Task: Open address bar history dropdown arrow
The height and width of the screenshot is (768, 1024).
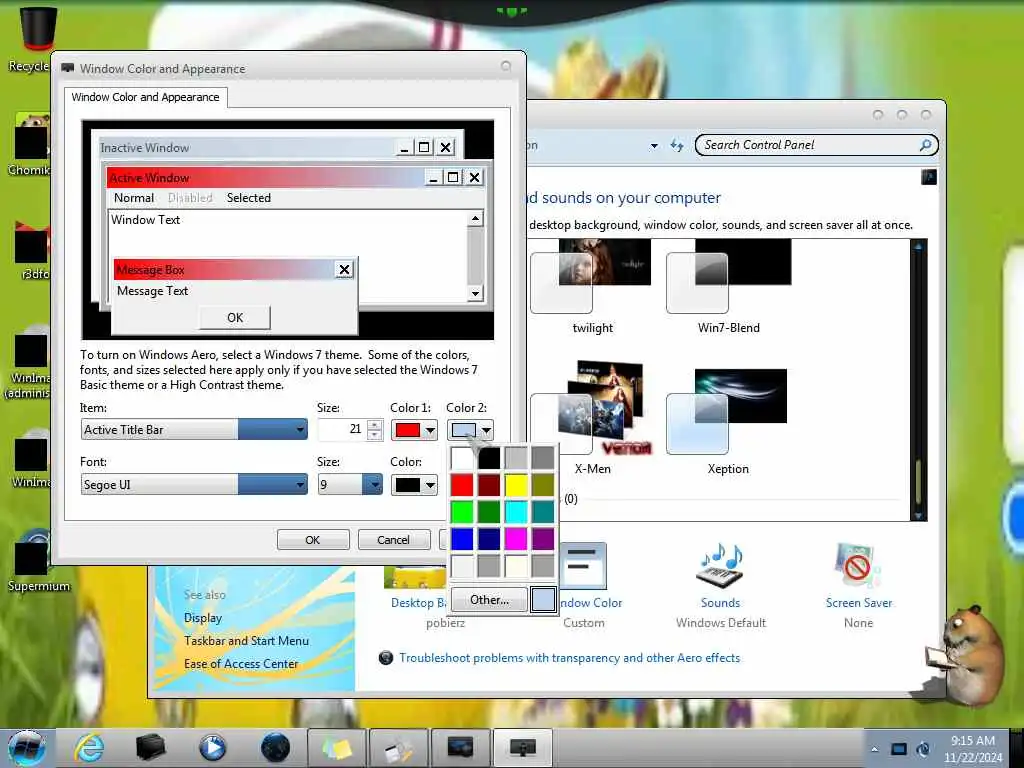Action: tap(654, 146)
